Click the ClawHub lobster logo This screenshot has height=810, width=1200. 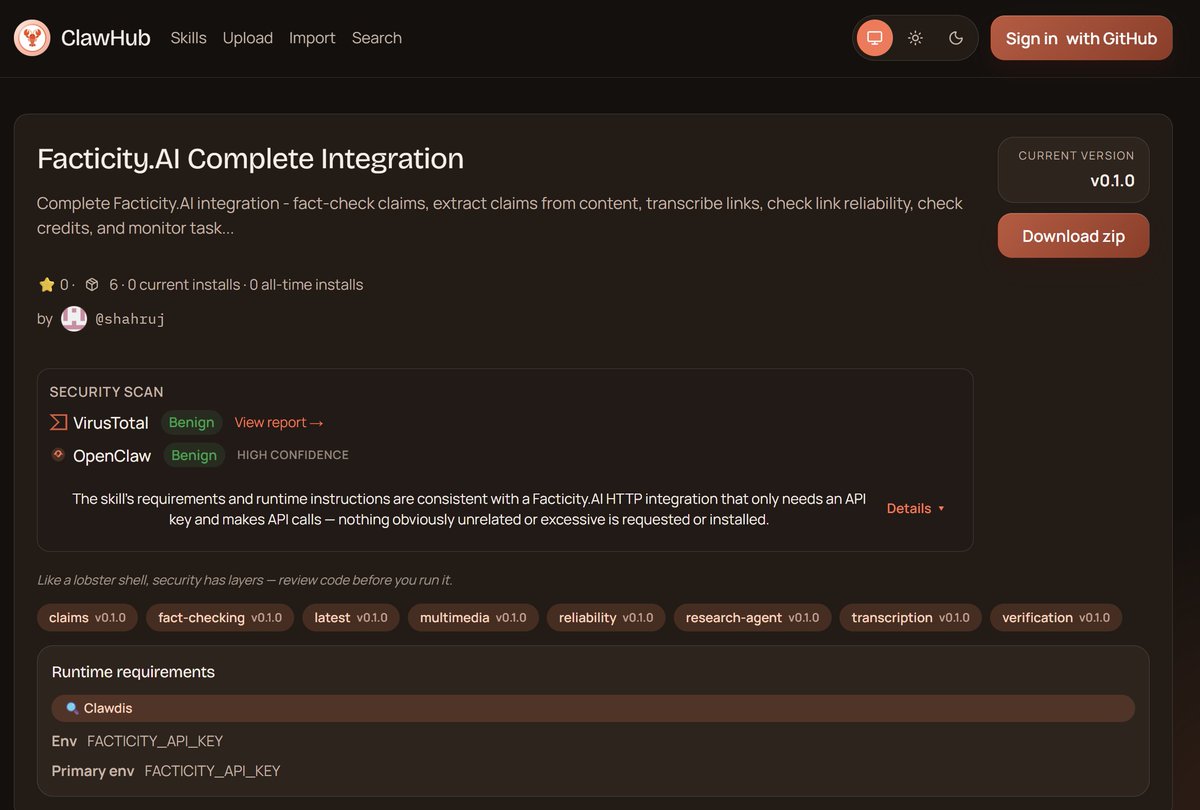[x=32, y=38]
